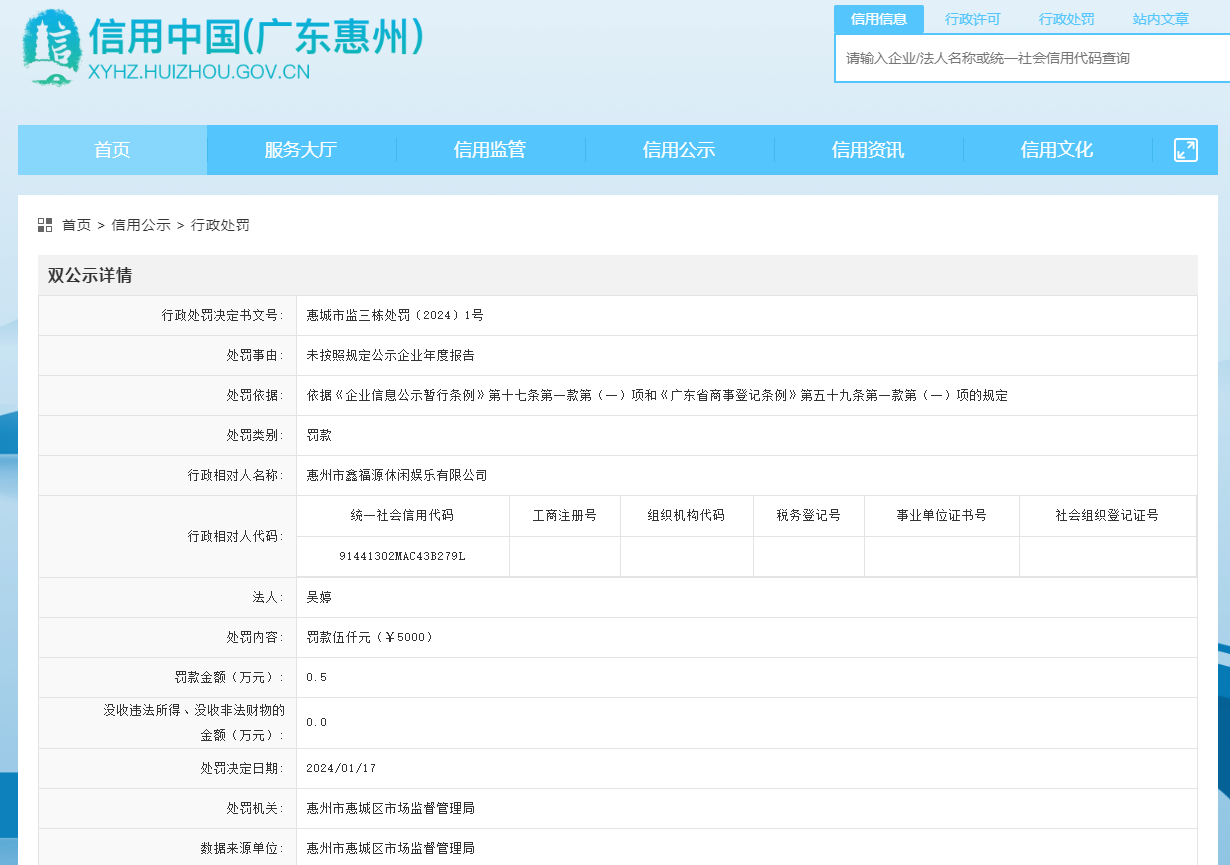The image size is (1230, 865).
Task: Click the 行政相对人代码 row label
Action: pyautogui.click(x=236, y=536)
